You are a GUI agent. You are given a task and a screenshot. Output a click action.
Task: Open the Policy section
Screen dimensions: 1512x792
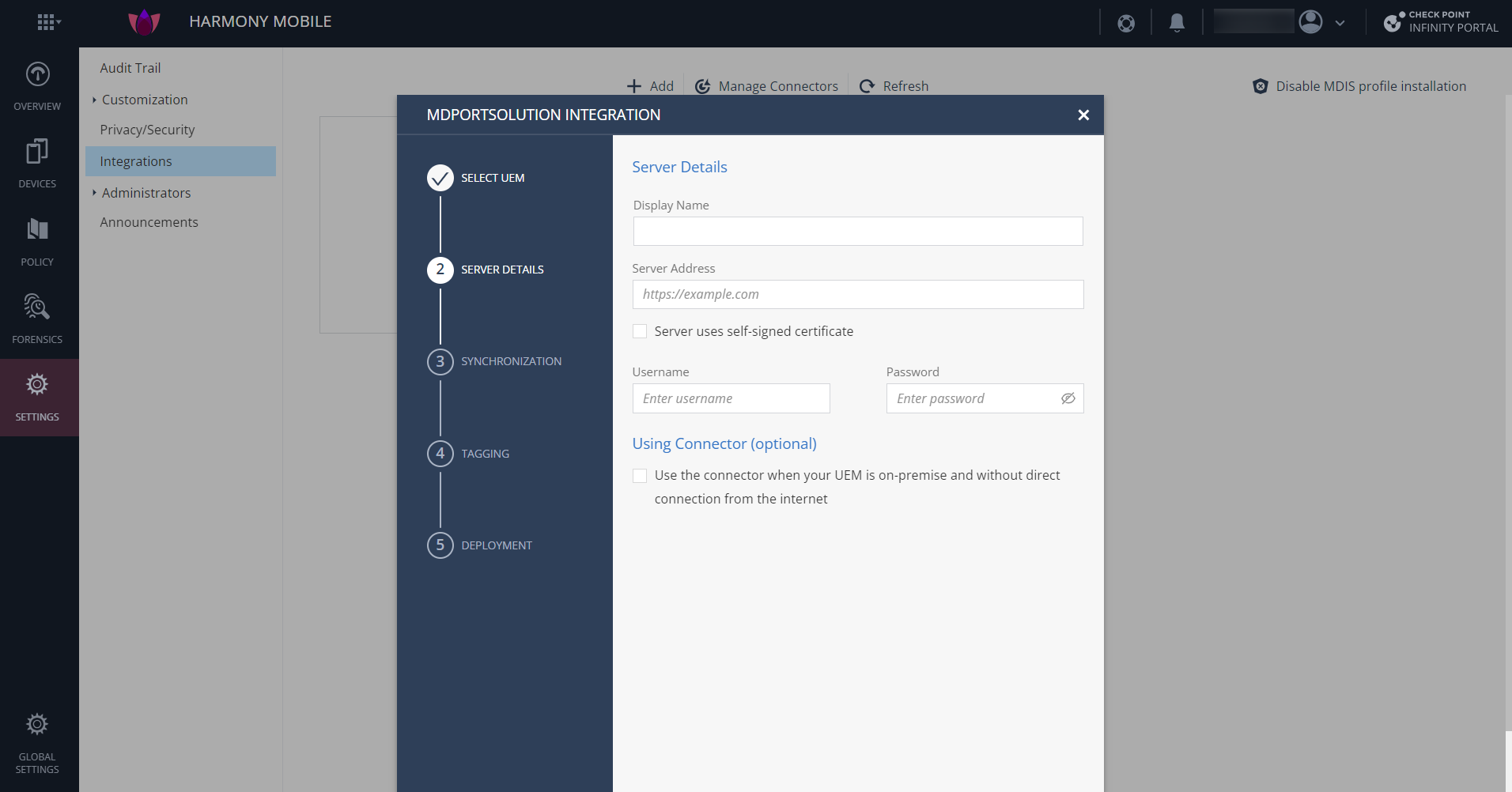[37, 242]
